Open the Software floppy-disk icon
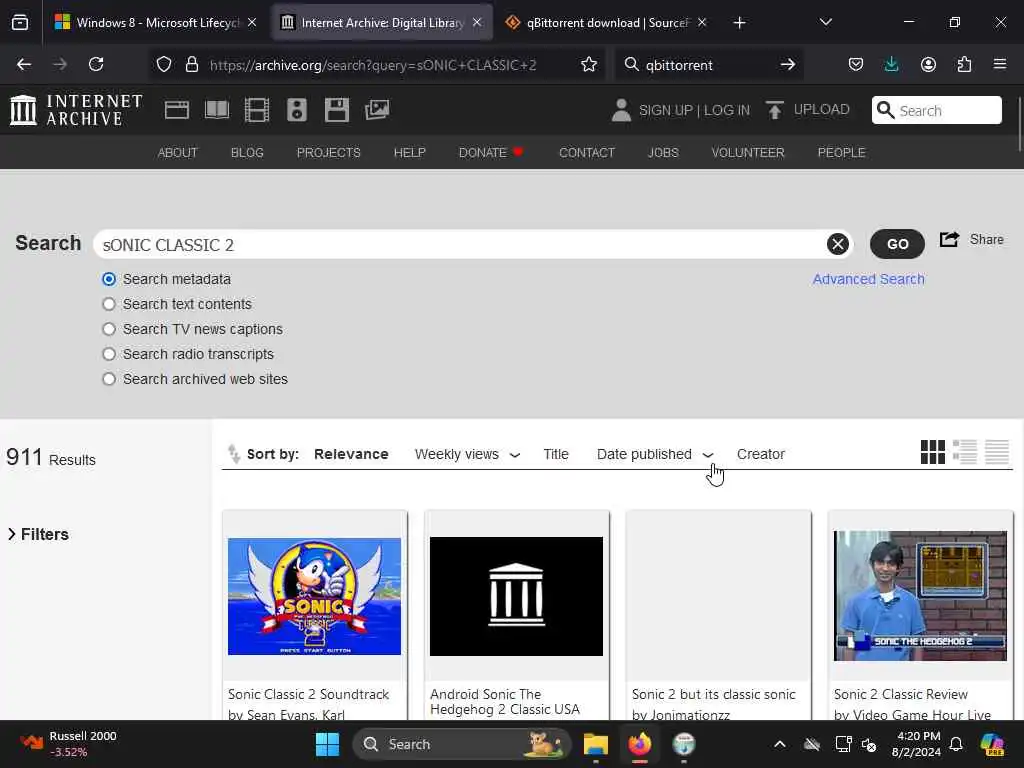The width and height of the screenshot is (1024, 768). (337, 110)
